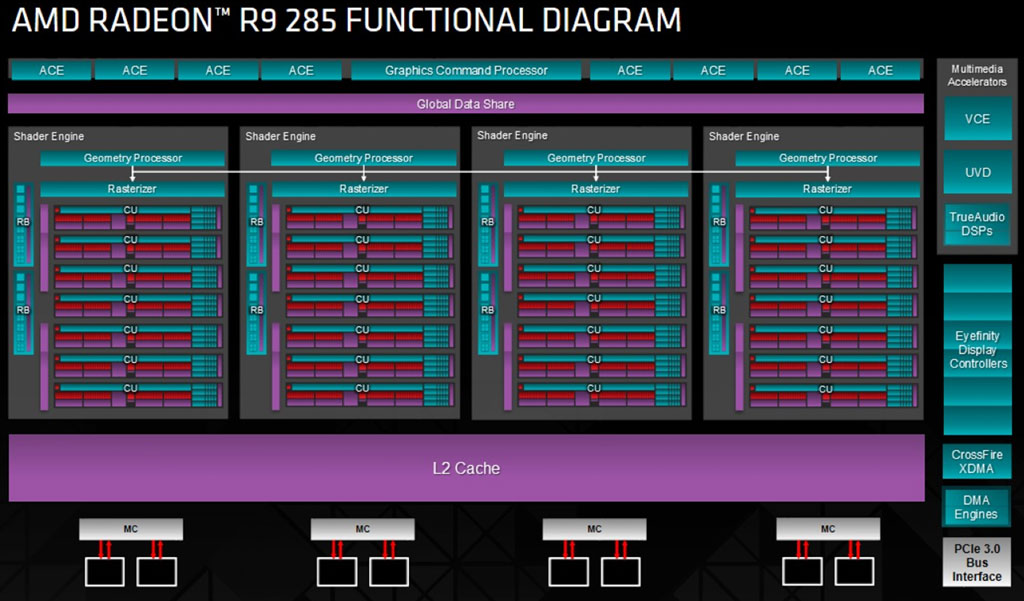The width and height of the screenshot is (1024, 601).
Task: Select the leftmost ACE block
Action: click(51, 70)
